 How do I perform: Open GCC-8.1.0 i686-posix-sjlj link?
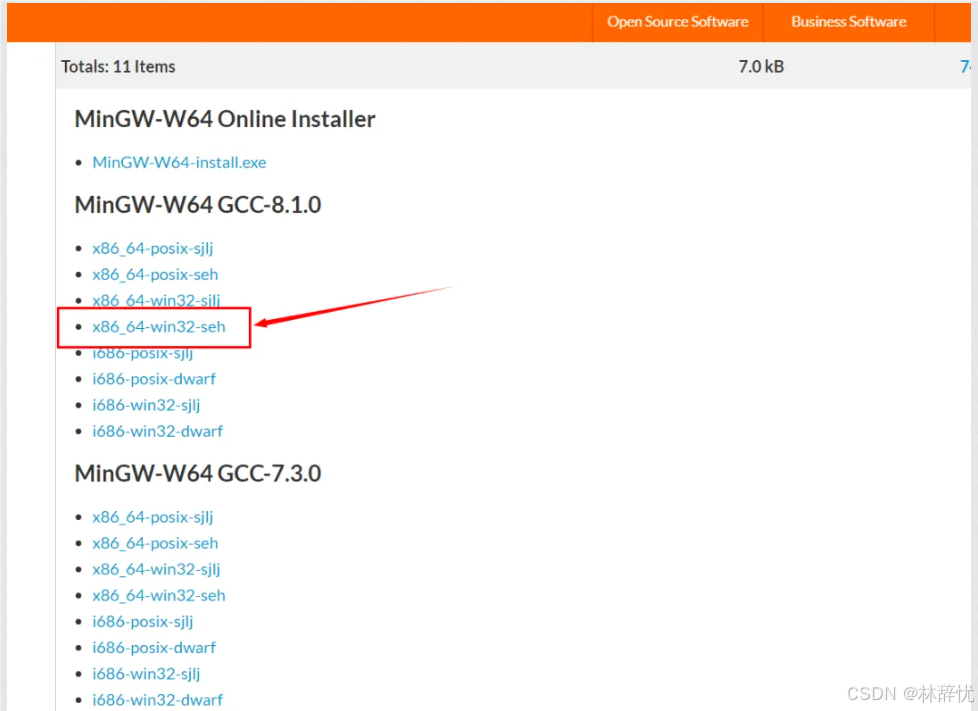coord(143,353)
